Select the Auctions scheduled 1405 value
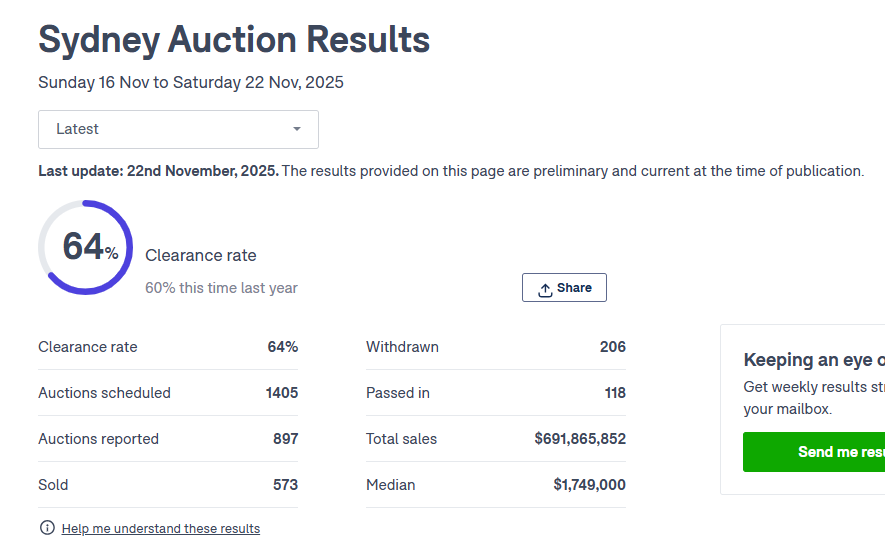Image resolution: width=885 pixels, height=560 pixels. coord(281,393)
